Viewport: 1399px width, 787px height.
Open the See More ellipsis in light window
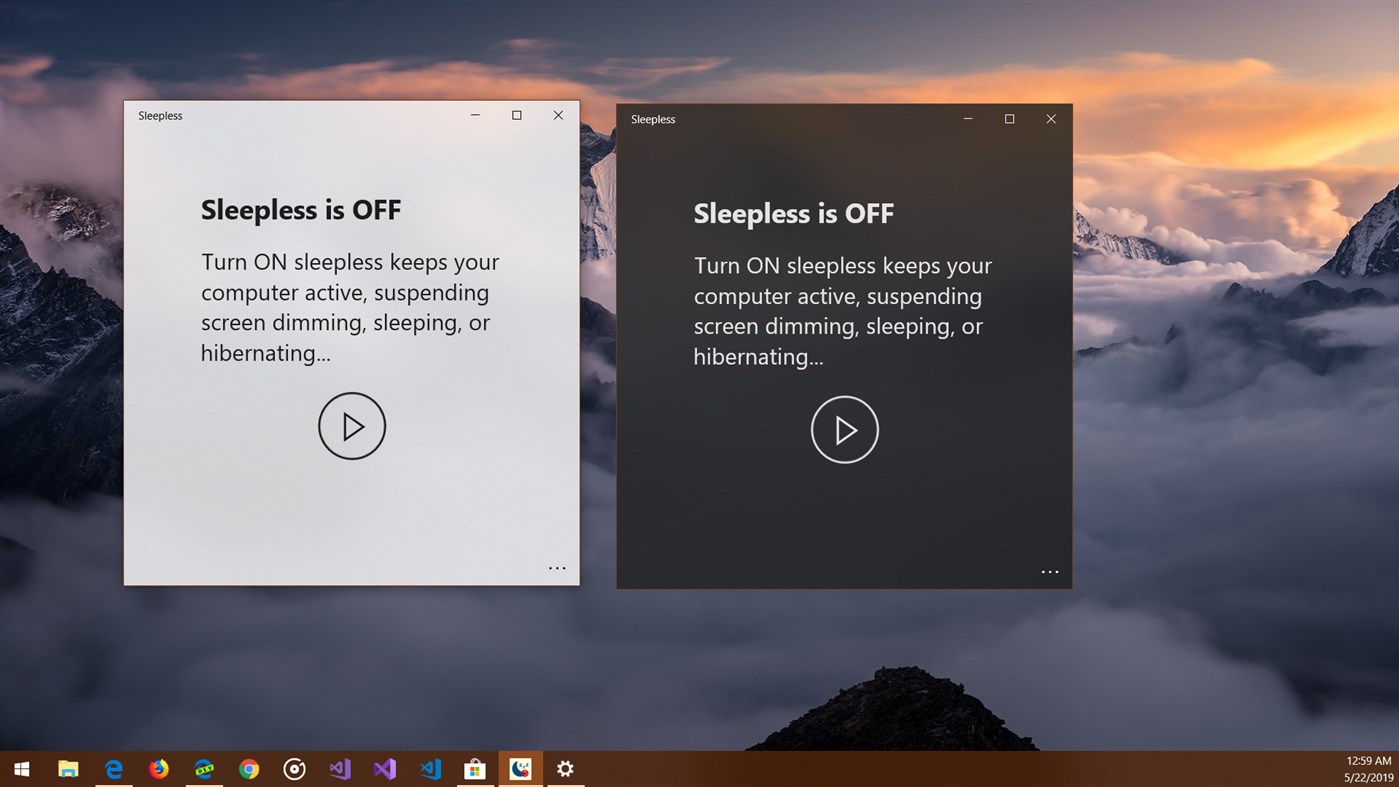pos(557,568)
